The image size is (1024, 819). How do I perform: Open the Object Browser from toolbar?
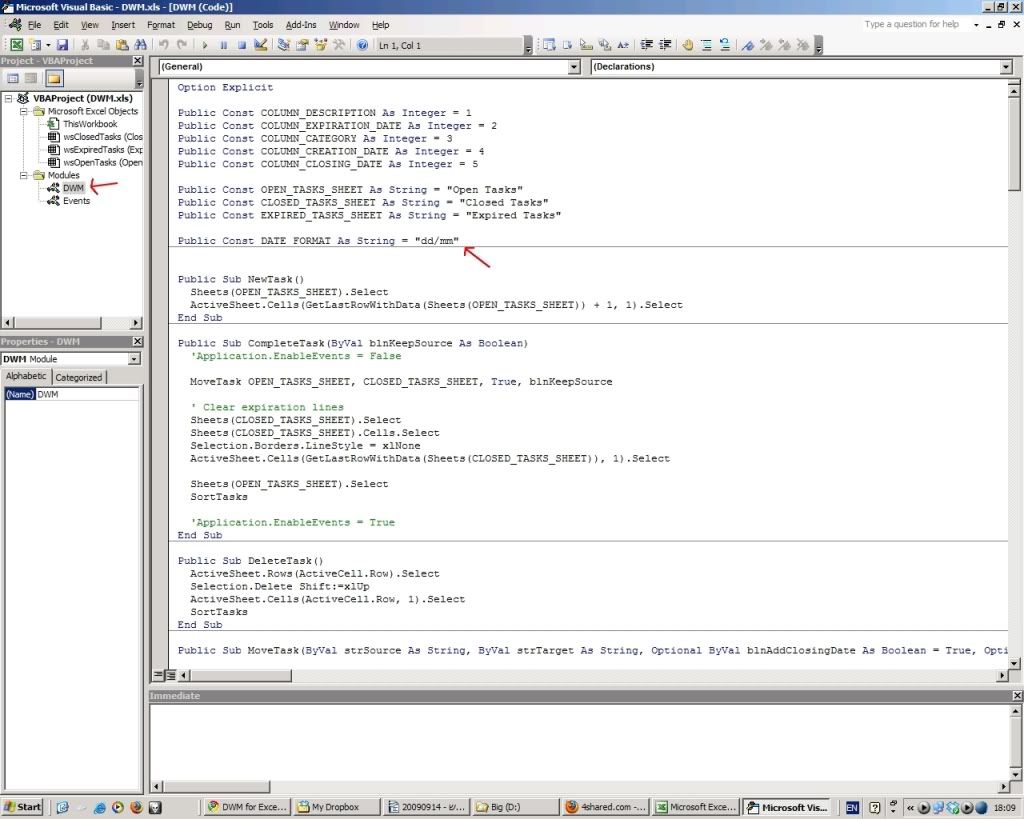[321, 45]
